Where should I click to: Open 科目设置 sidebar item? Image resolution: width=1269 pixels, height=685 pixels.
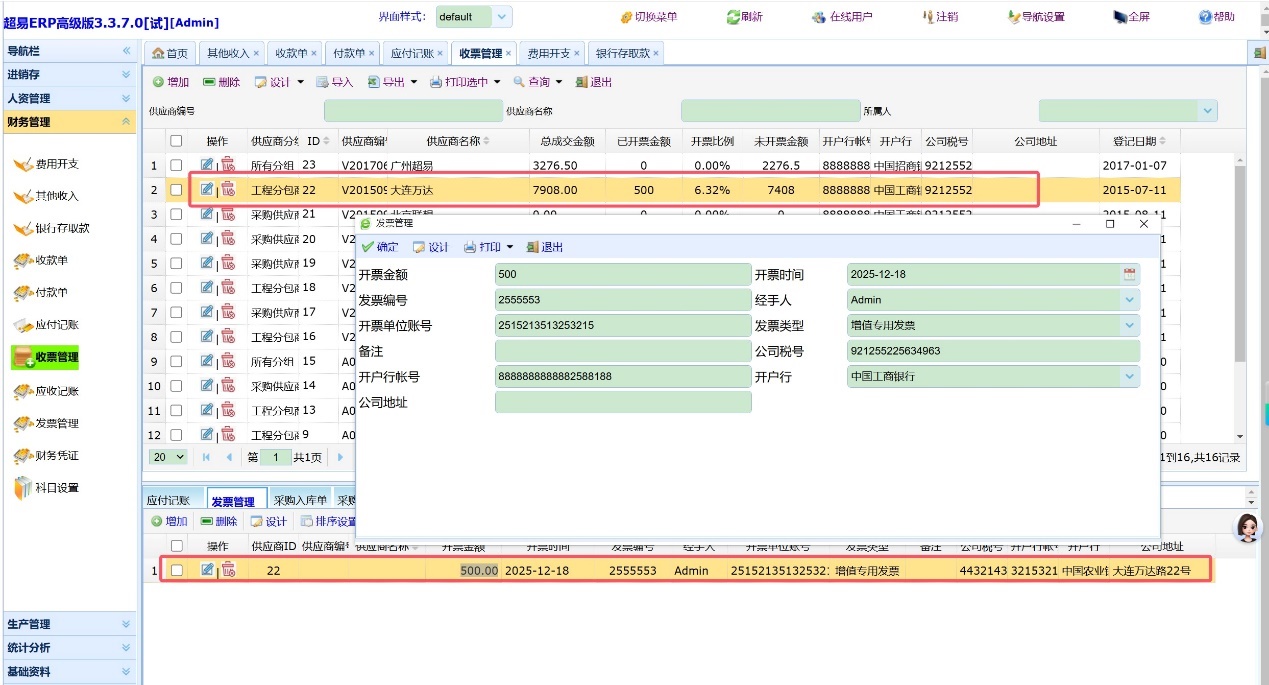coord(56,488)
